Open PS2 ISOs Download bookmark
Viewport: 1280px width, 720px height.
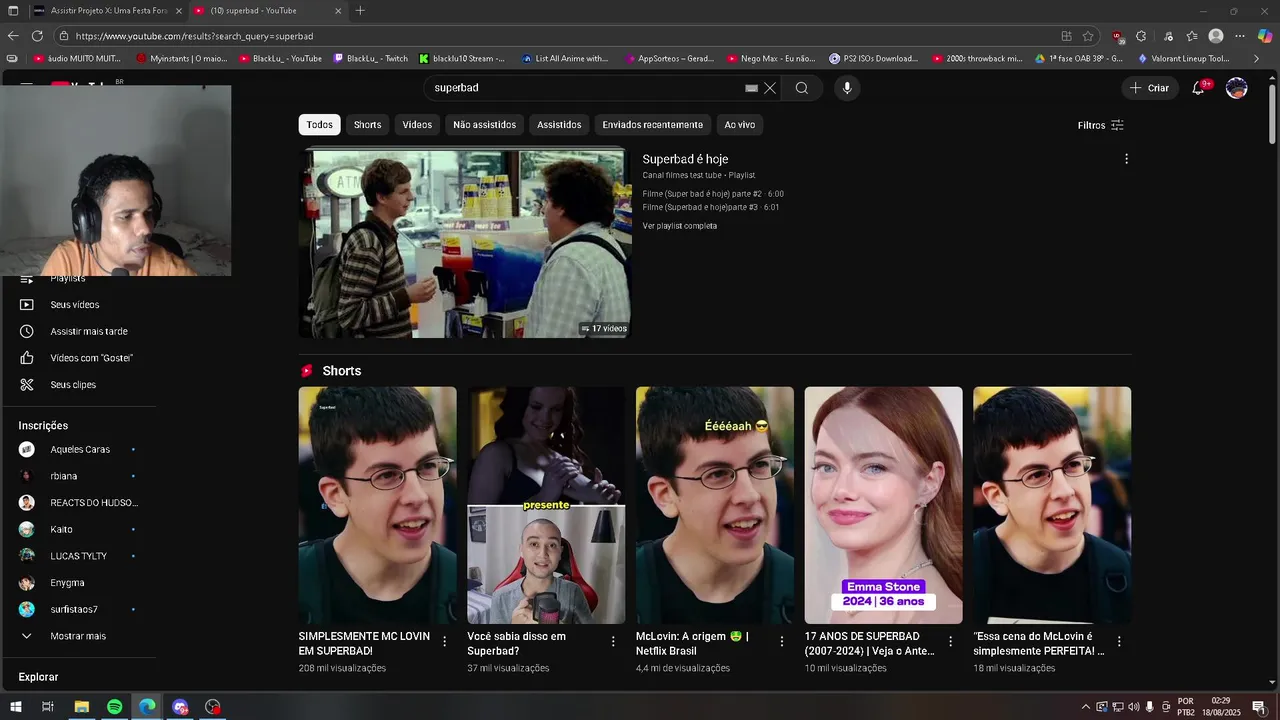874,59
